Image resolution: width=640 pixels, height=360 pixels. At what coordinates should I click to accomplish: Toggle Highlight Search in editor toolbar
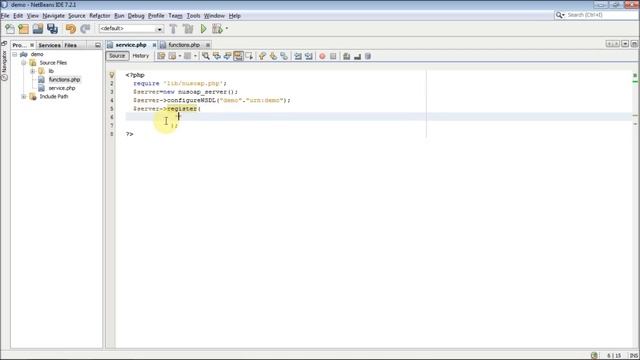tap(238, 56)
